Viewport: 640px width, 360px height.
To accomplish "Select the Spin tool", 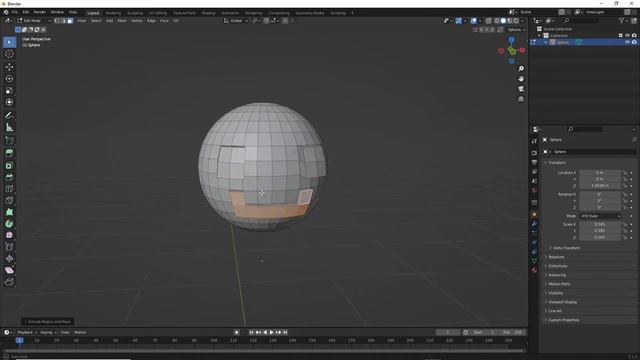I will (x=9, y=224).
